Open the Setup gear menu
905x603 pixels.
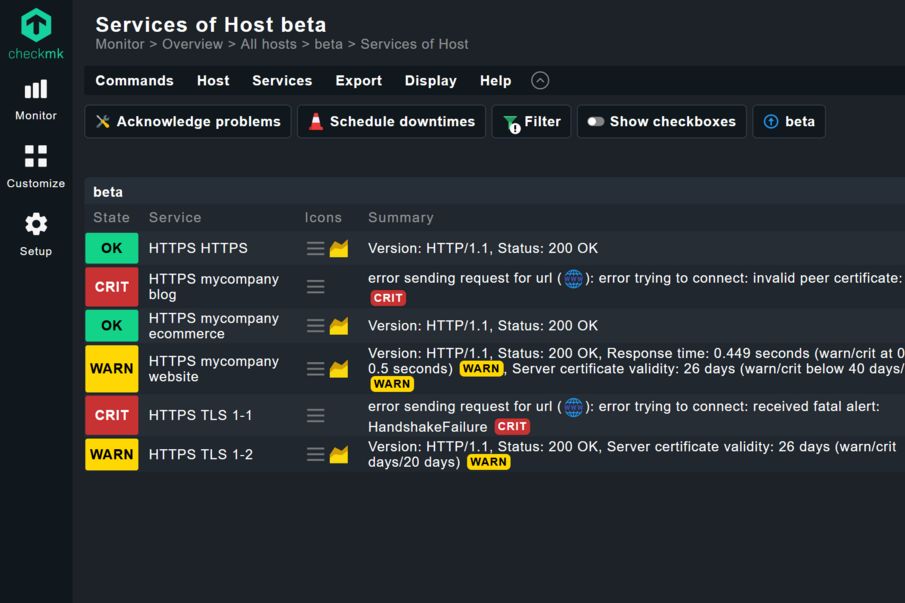point(36,234)
